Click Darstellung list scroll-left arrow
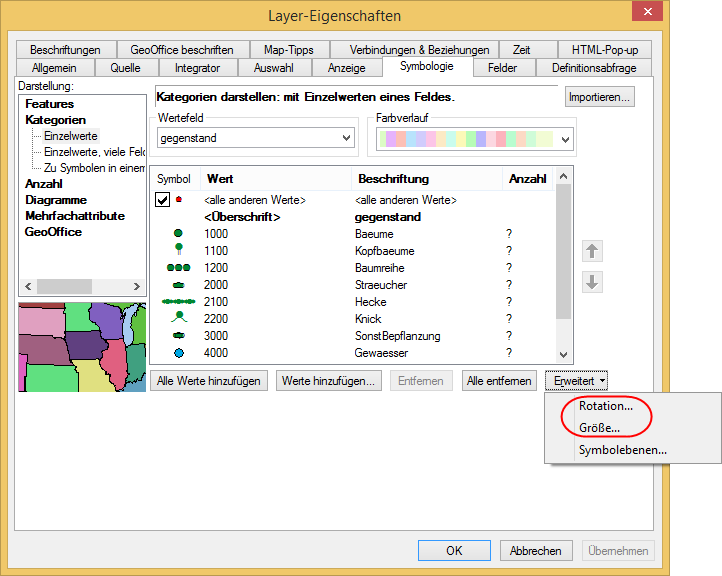Image resolution: width=722 pixels, height=576 pixels. [29, 286]
